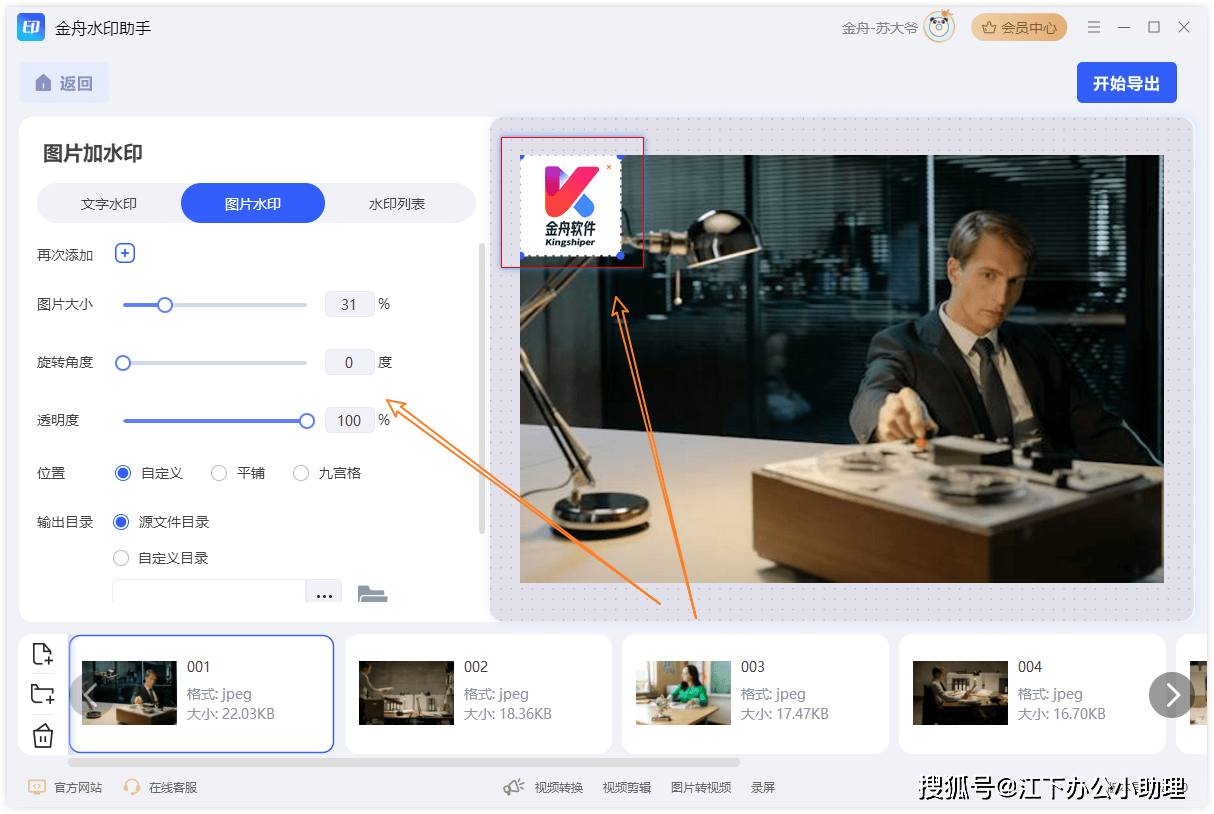The height and width of the screenshot is (814, 1214).
Task: Click the add folder icon
Action: (x=42, y=694)
